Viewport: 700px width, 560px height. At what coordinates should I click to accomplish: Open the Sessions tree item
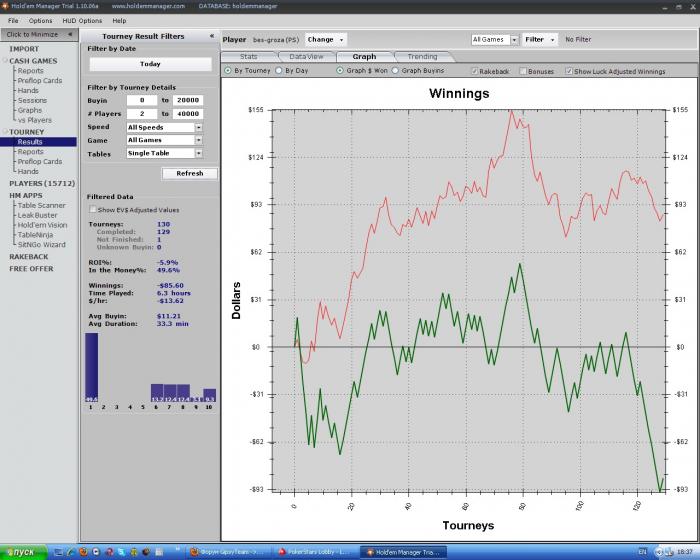coord(32,100)
